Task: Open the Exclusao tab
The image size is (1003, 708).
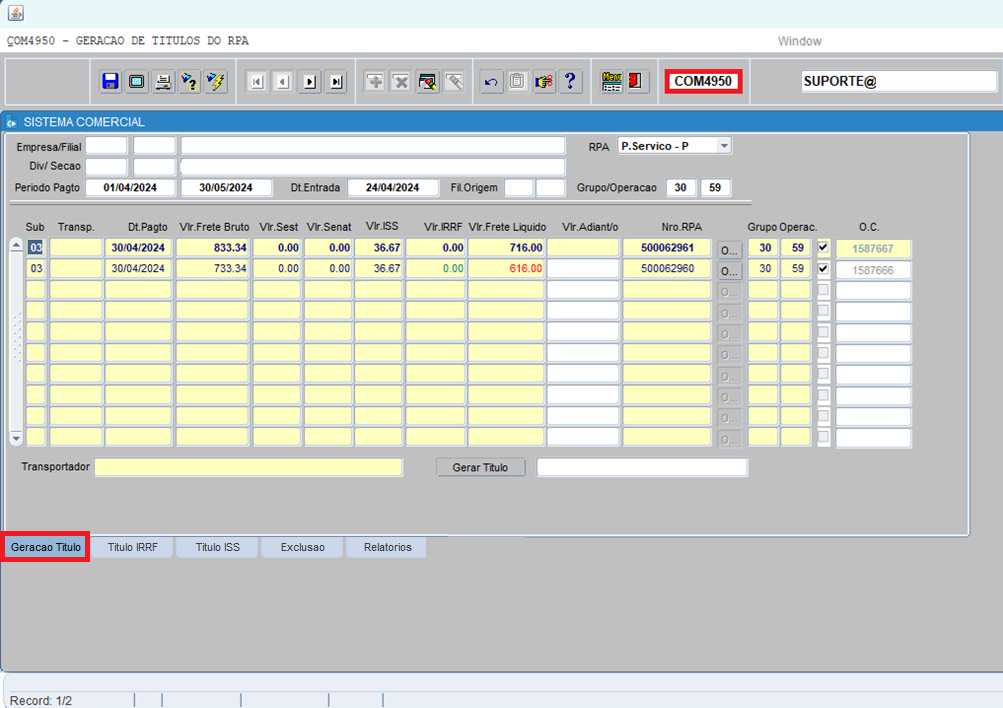Action: 303,547
